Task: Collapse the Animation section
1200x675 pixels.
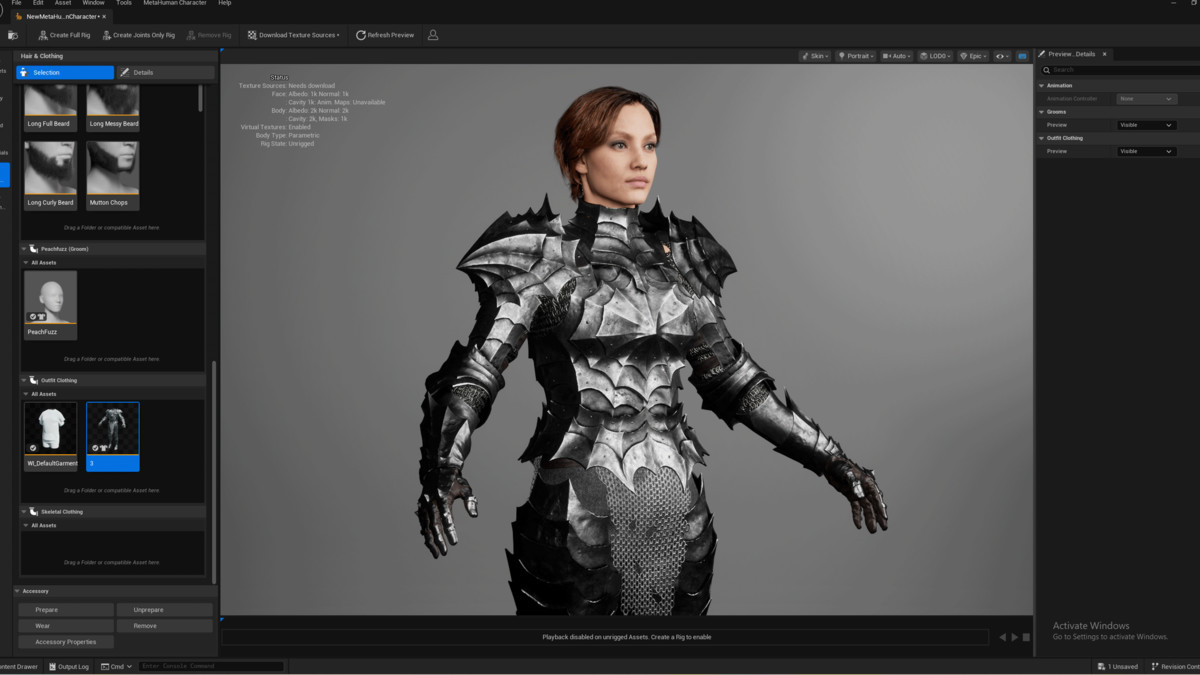Action: click(1042, 86)
